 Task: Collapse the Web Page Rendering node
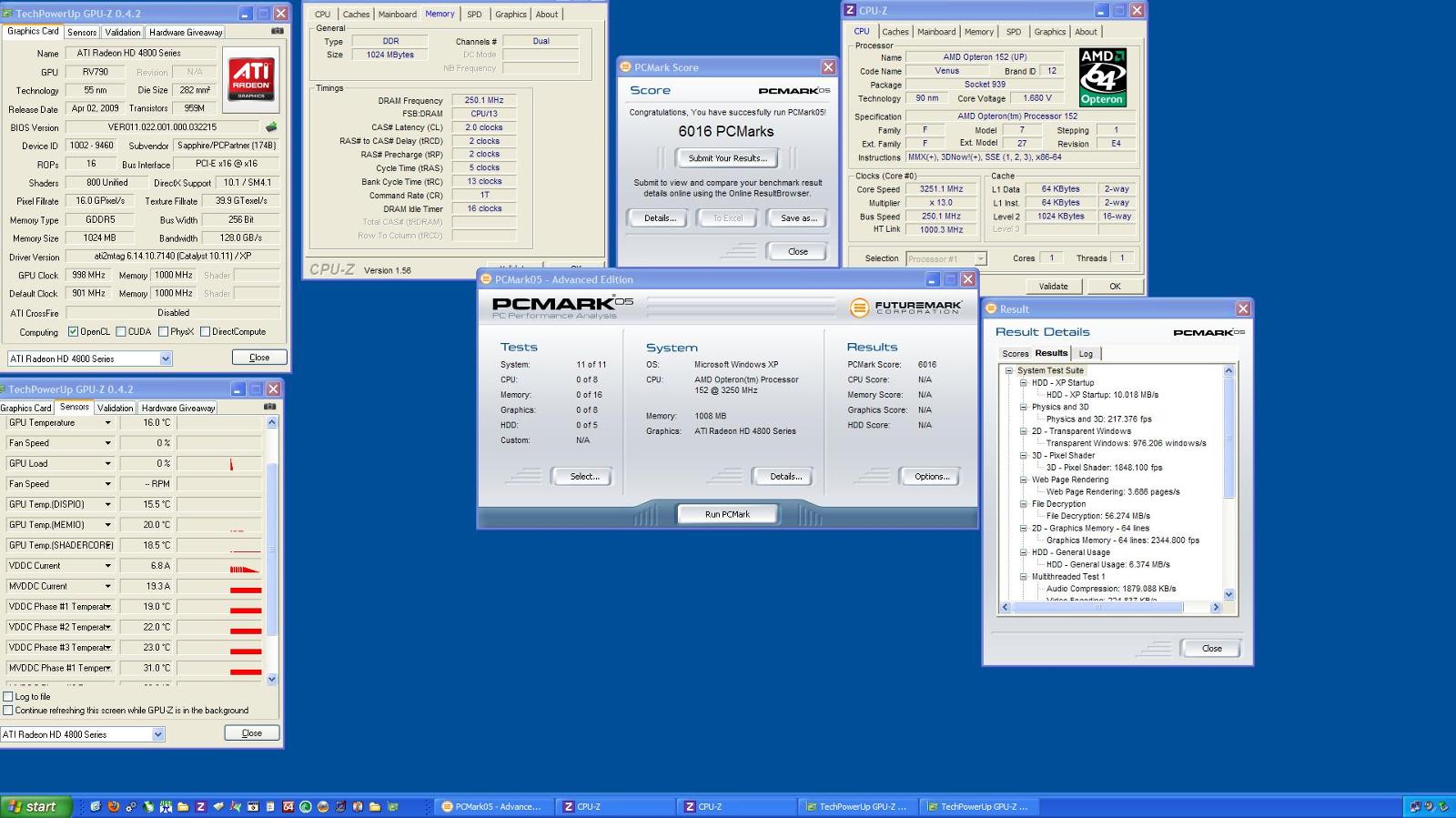pyautogui.click(x=1024, y=480)
